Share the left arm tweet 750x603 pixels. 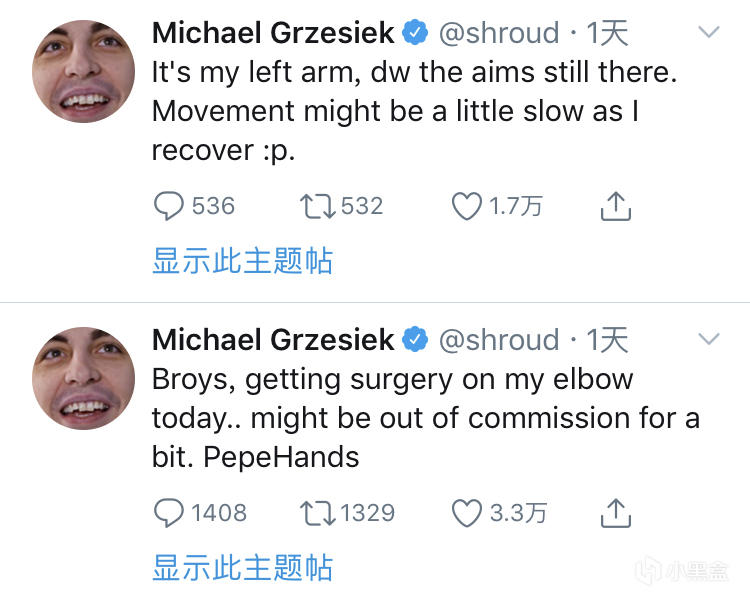coord(615,206)
